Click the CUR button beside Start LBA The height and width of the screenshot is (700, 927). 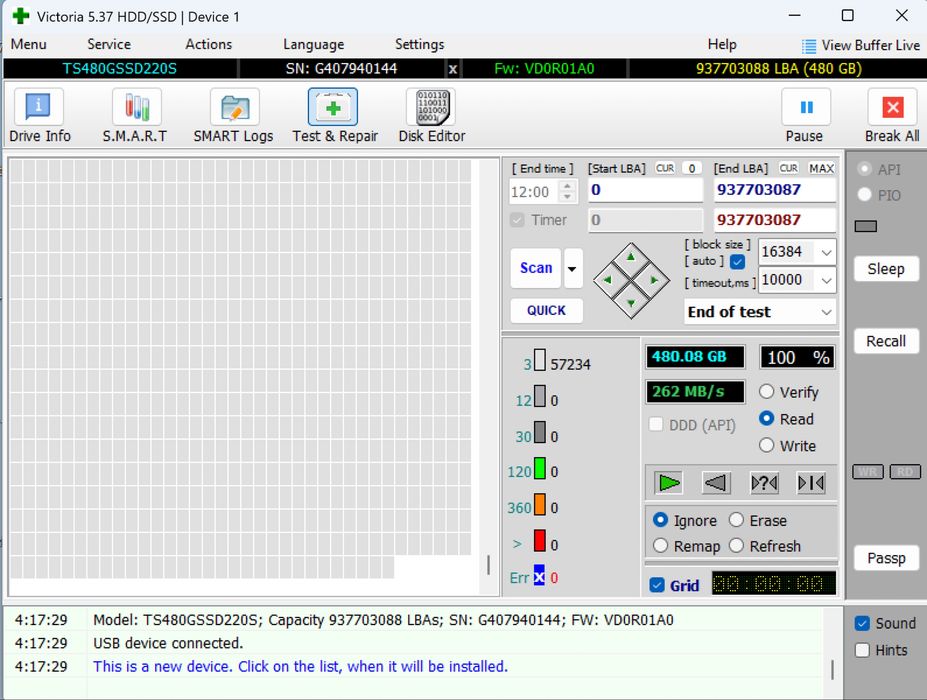[x=665, y=168]
